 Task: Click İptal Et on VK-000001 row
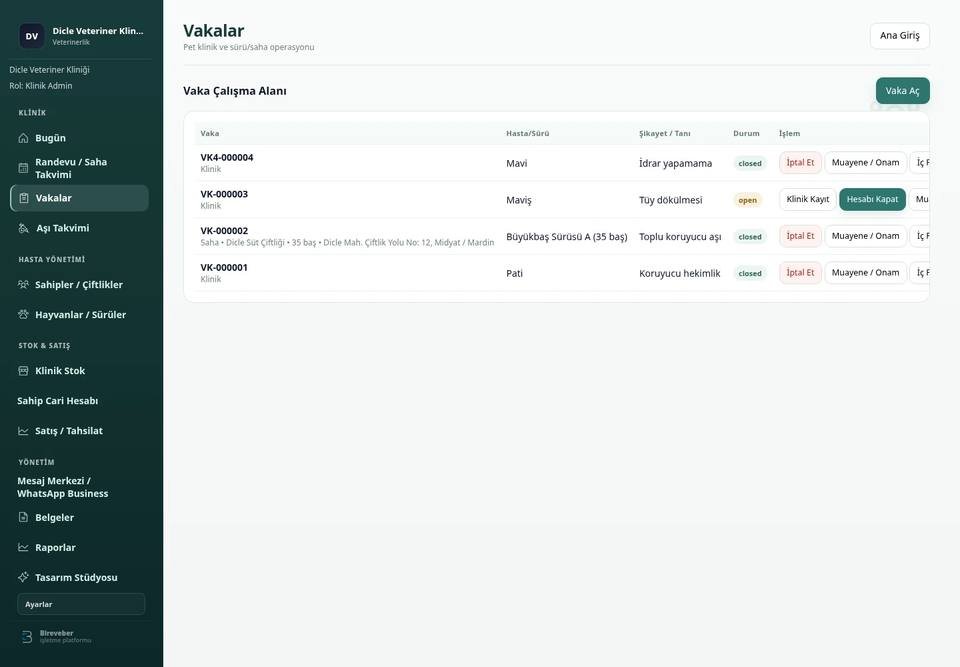800,273
